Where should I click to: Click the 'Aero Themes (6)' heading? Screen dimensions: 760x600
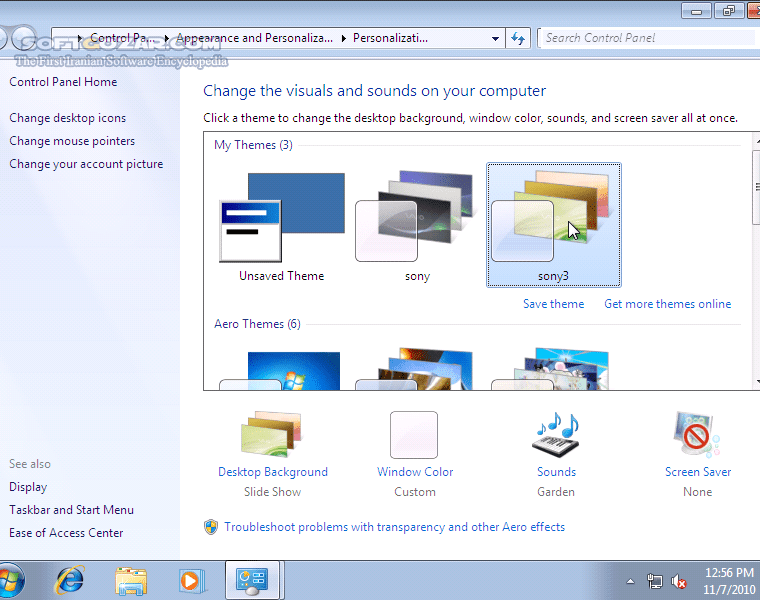coord(257,324)
